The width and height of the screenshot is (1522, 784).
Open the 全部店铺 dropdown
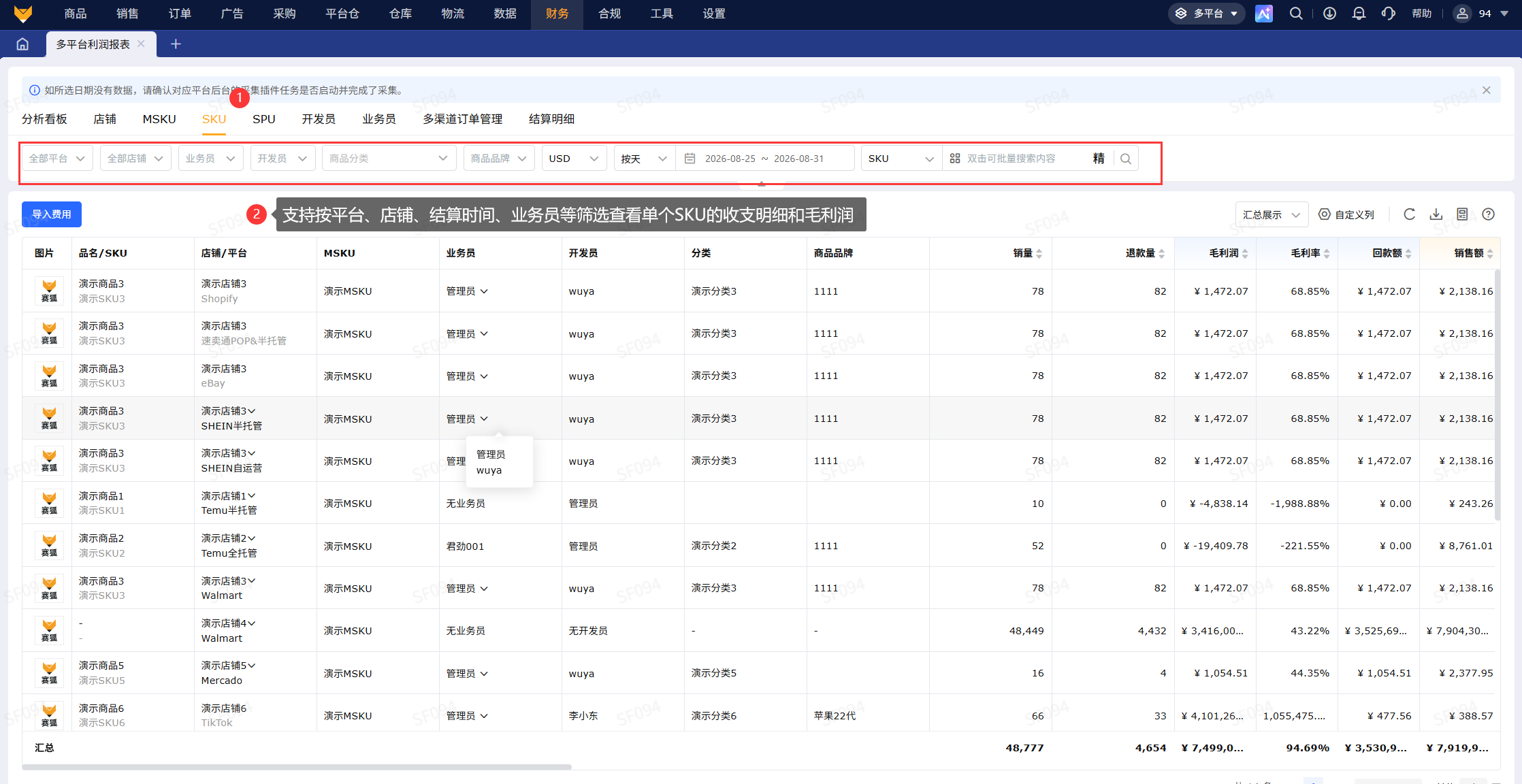pos(135,159)
